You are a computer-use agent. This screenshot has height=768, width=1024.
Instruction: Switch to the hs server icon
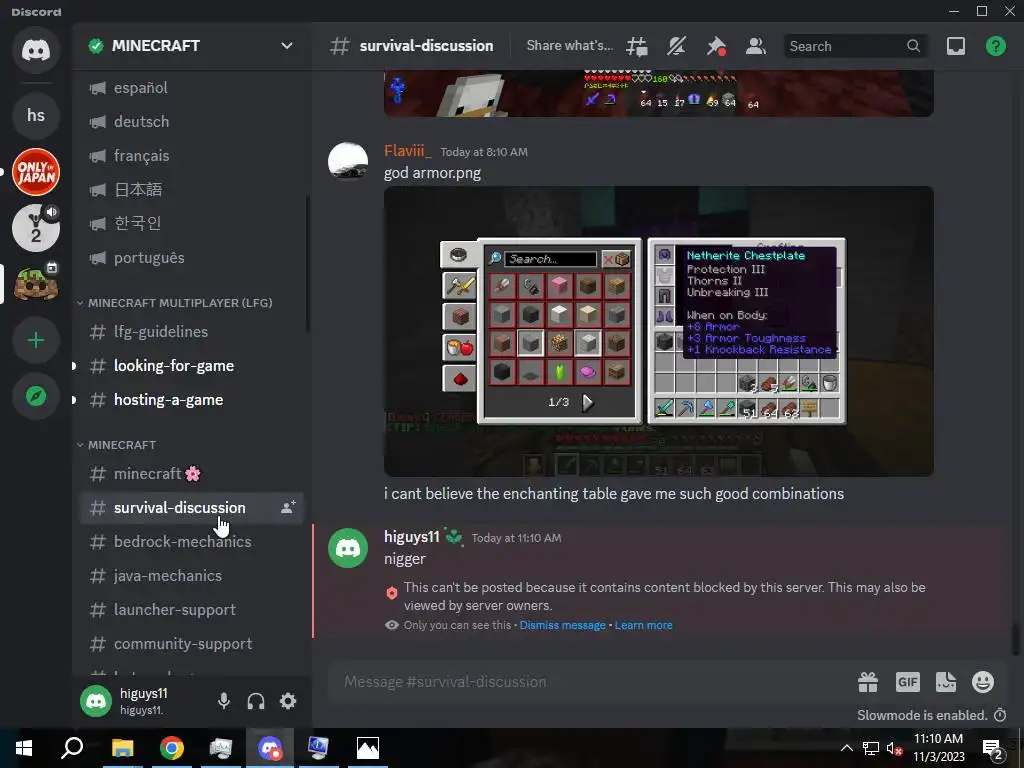point(36,116)
